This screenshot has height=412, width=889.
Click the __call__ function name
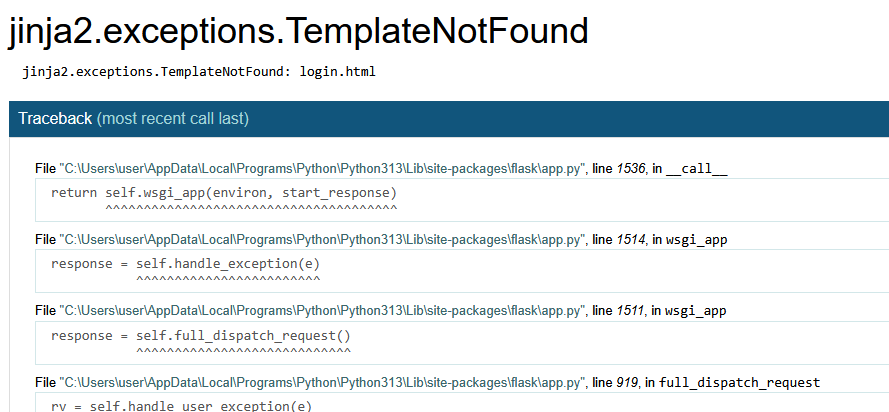[696, 169]
